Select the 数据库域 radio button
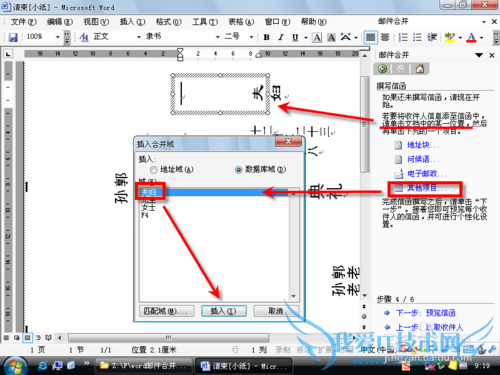 pyautogui.click(x=239, y=170)
